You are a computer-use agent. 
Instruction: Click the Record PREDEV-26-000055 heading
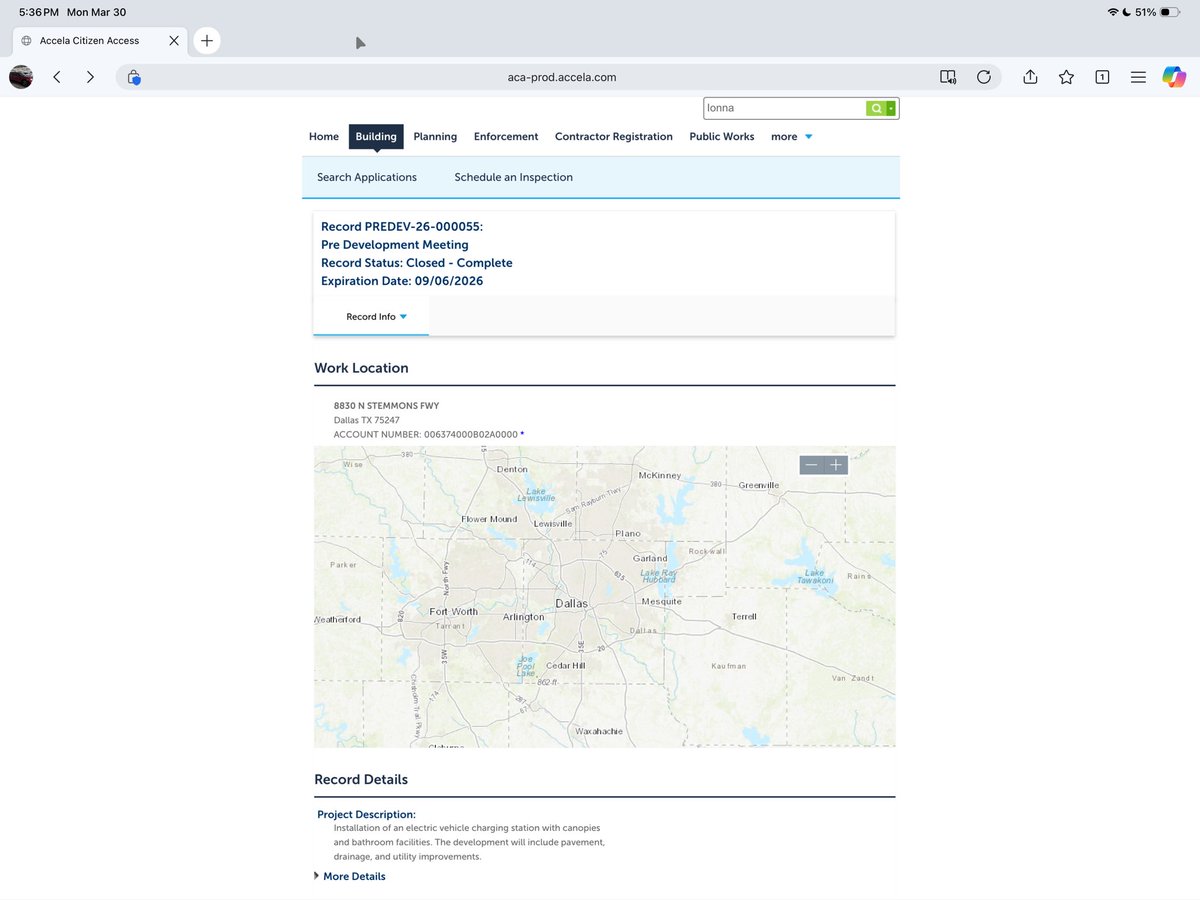click(x=402, y=227)
